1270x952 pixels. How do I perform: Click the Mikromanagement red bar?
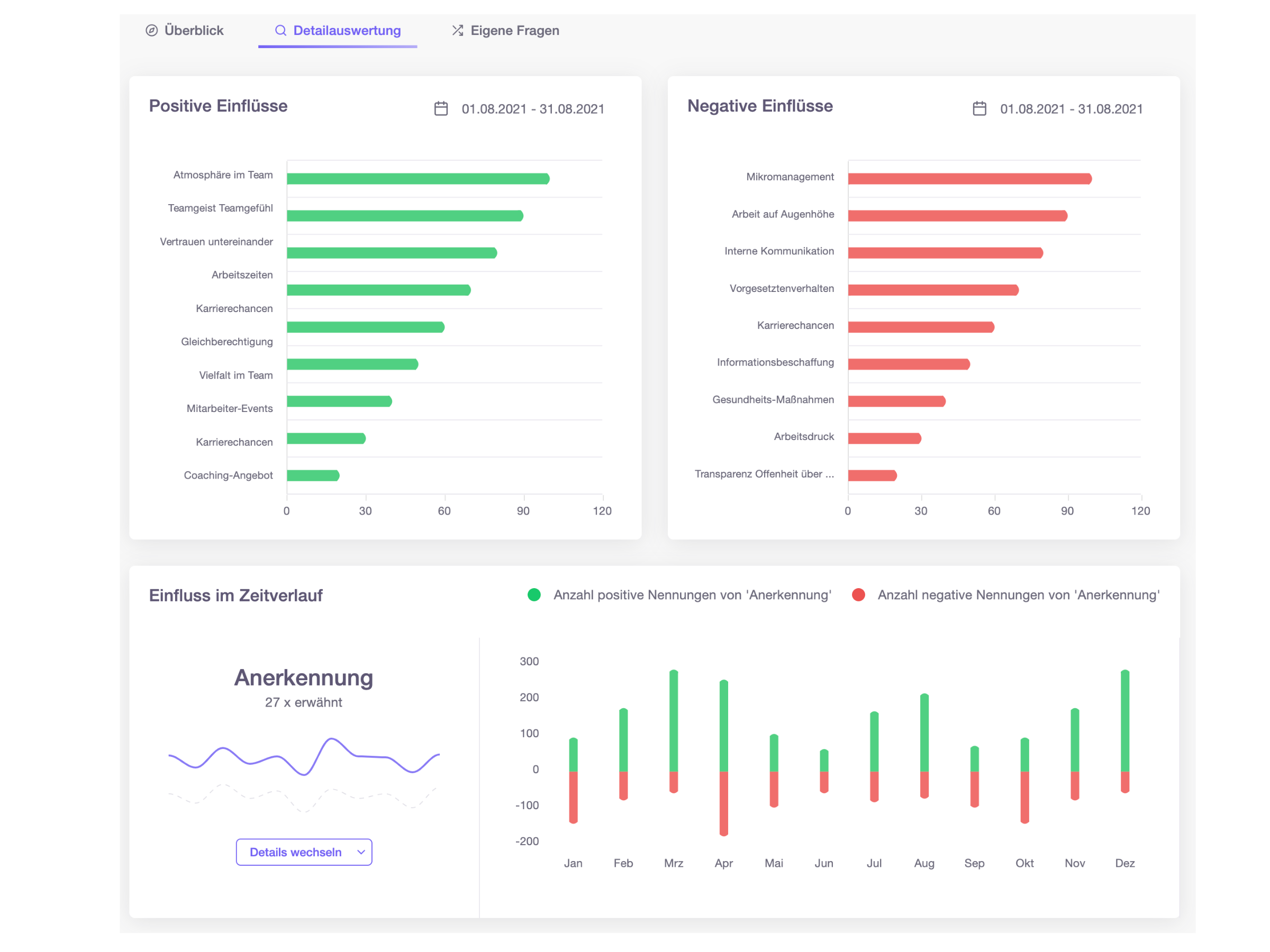click(969, 179)
